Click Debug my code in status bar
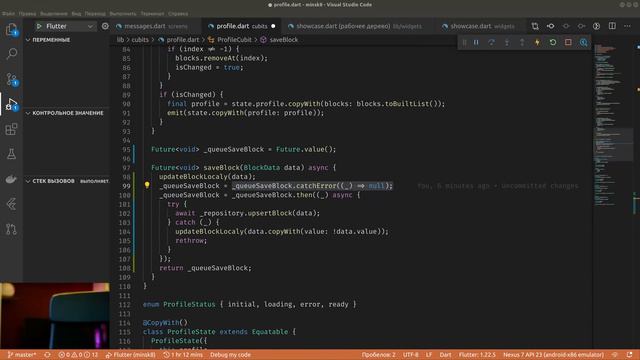Image resolution: width=640 pixels, height=360 pixels. coord(230,355)
